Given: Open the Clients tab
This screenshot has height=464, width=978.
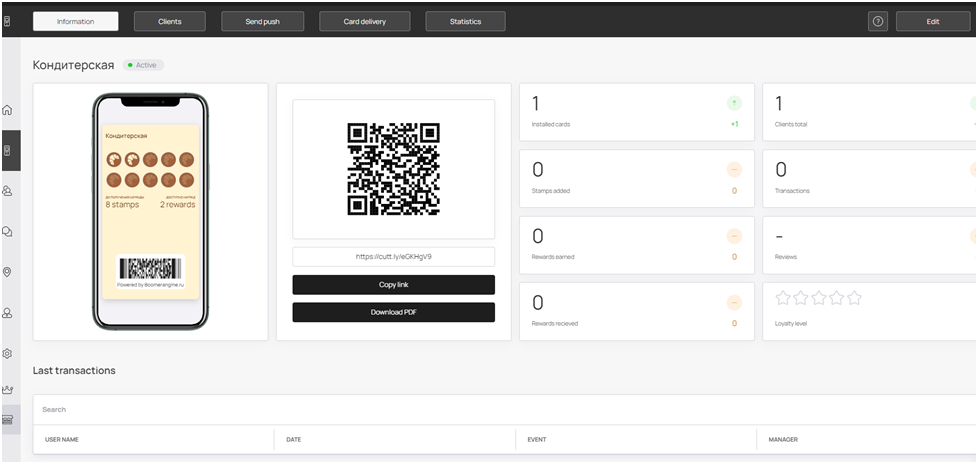Looking at the screenshot, I should tap(170, 21).
